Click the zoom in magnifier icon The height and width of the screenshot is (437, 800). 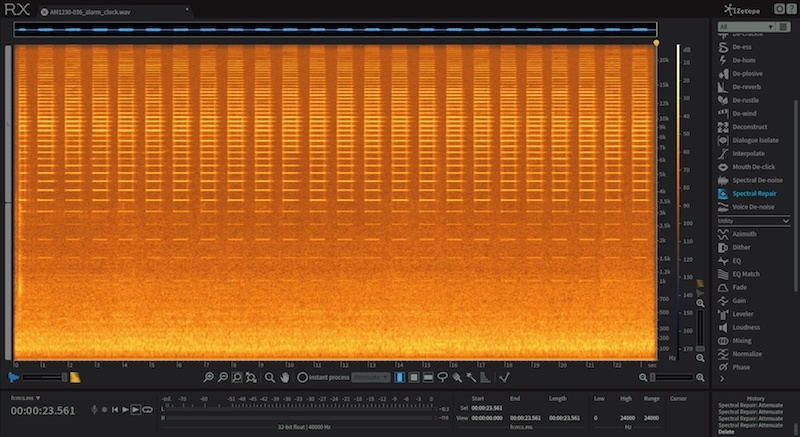click(208, 377)
